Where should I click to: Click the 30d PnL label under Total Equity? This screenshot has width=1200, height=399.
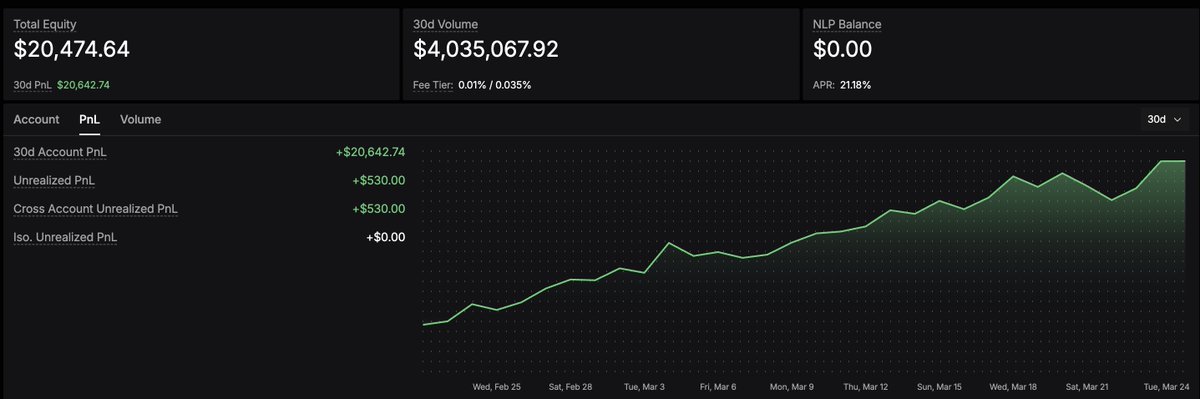click(x=32, y=85)
